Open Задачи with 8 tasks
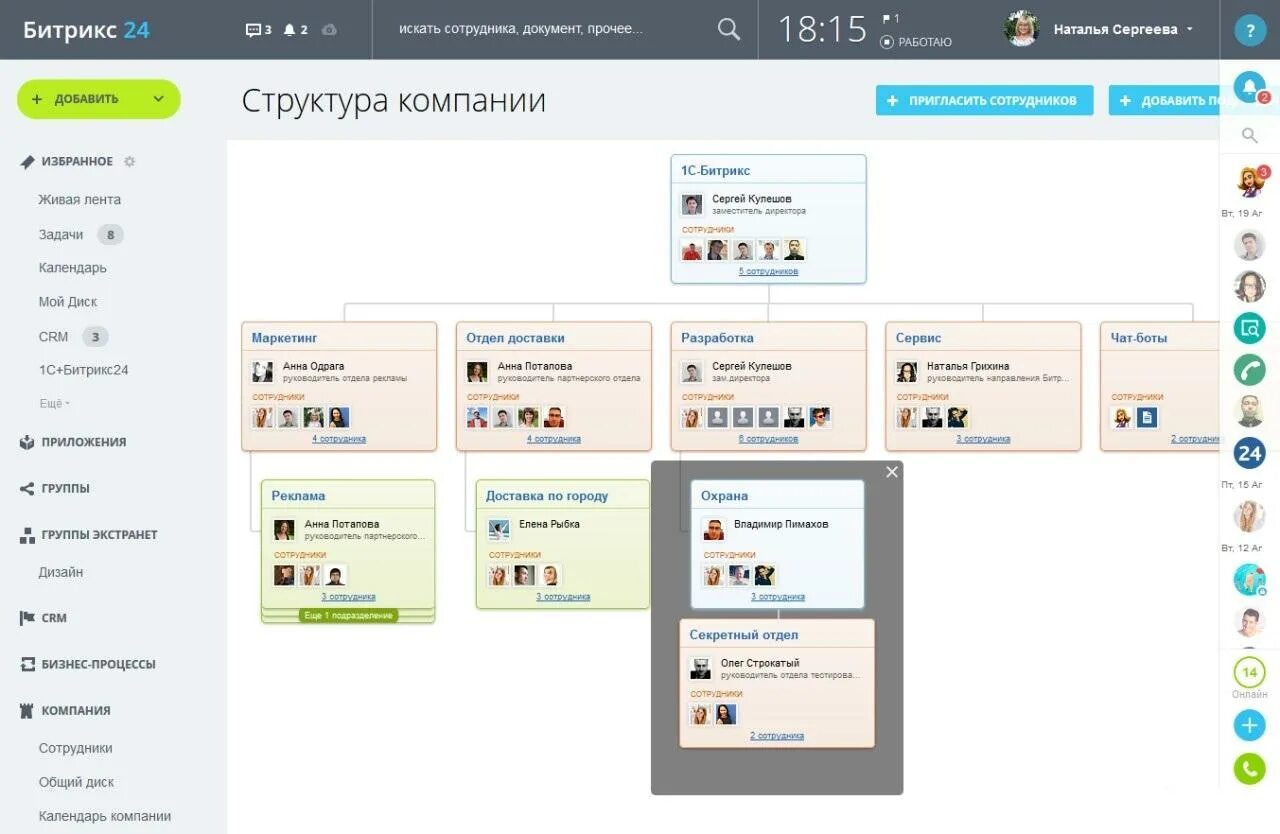The height and width of the screenshot is (834, 1280). tap(61, 234)
